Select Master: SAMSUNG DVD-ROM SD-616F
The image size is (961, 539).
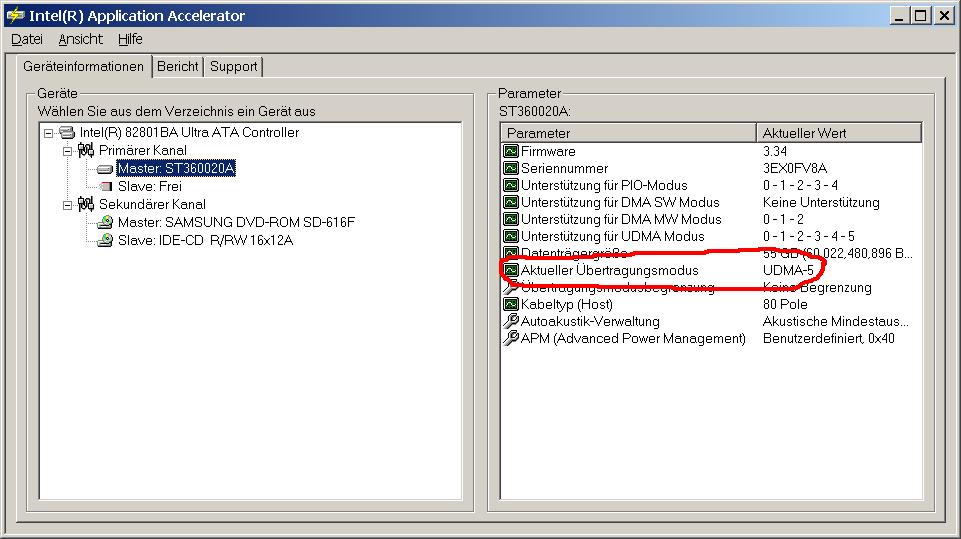pos(236,222)
